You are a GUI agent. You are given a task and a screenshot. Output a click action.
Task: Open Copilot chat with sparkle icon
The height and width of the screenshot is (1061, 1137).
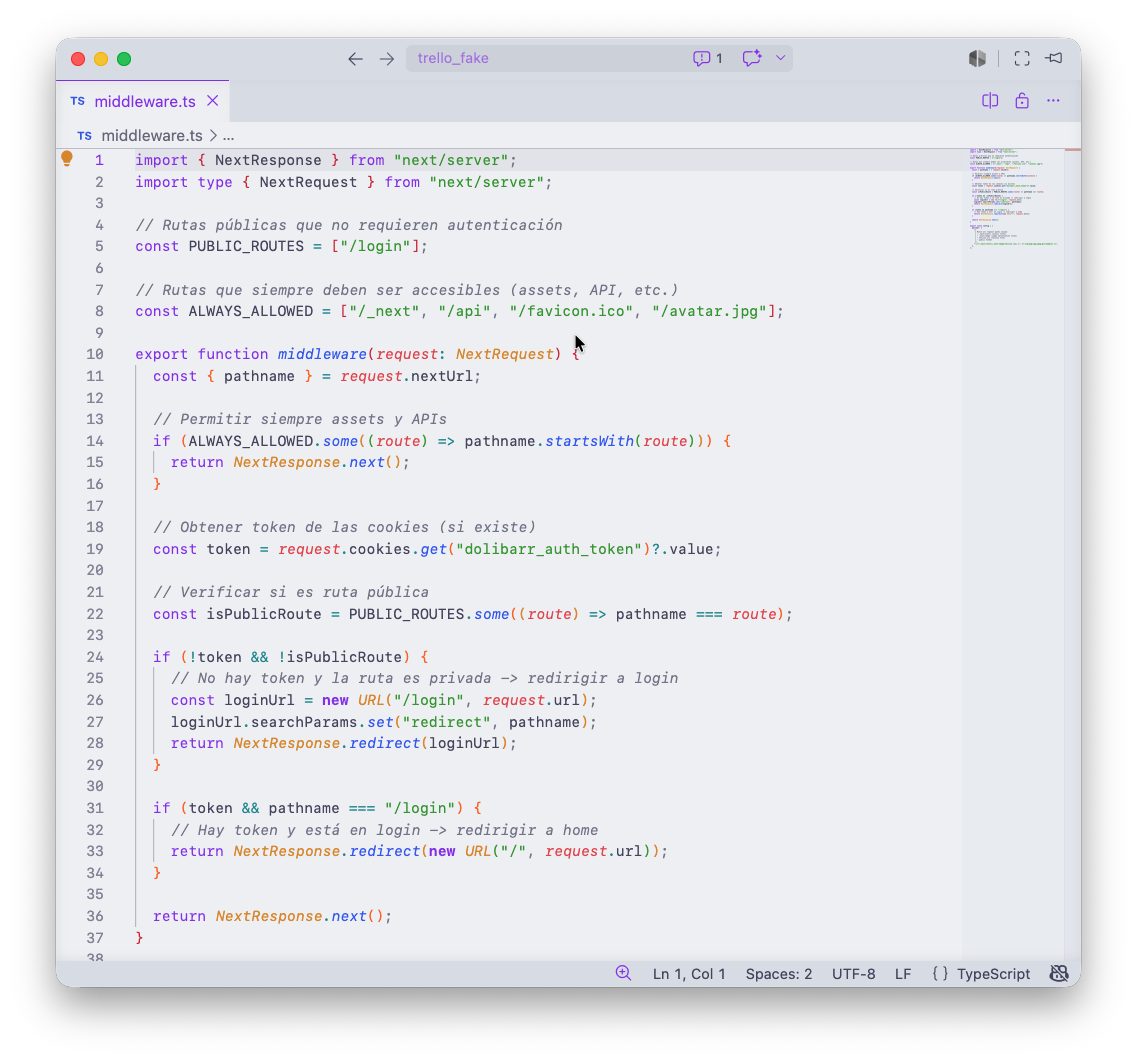[x=752, y=58]
